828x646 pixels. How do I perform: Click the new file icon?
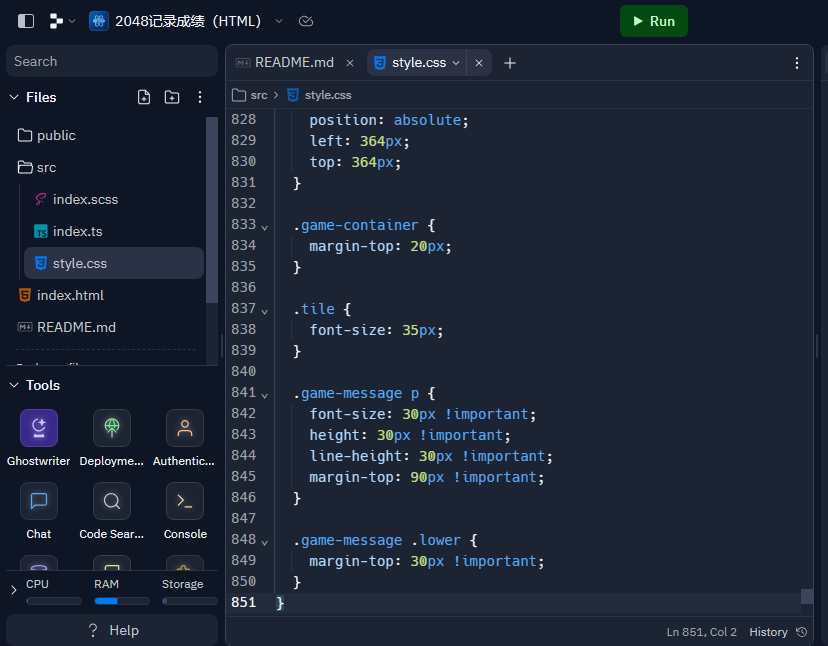coord(144,97)
